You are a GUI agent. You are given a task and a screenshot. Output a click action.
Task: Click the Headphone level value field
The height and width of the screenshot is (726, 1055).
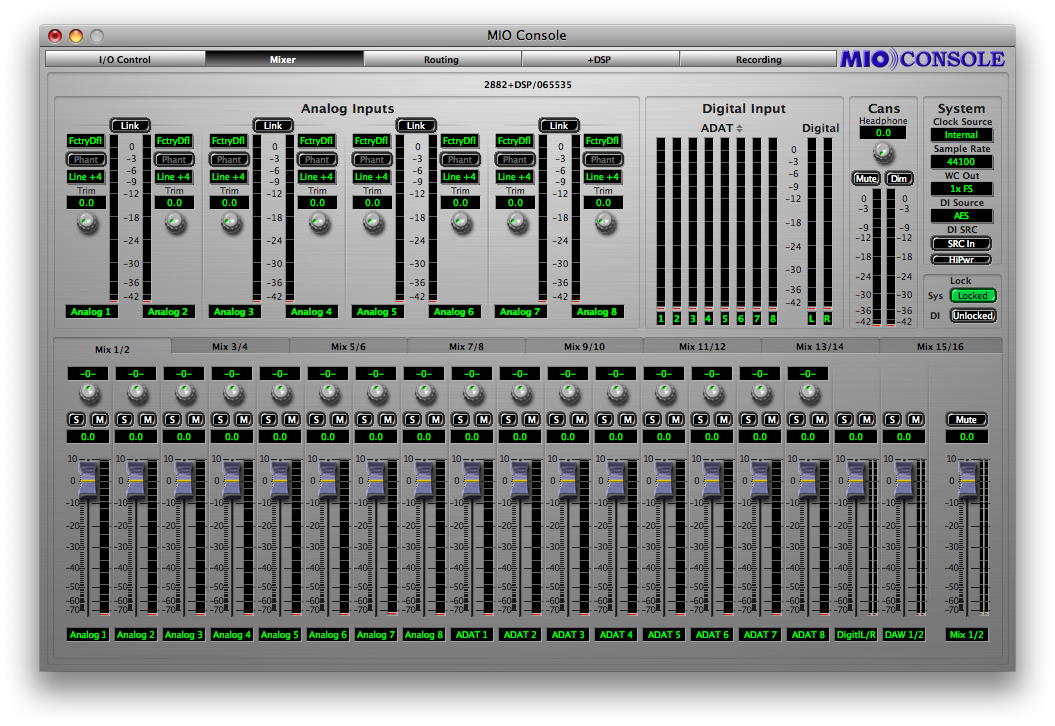point(883,133)
